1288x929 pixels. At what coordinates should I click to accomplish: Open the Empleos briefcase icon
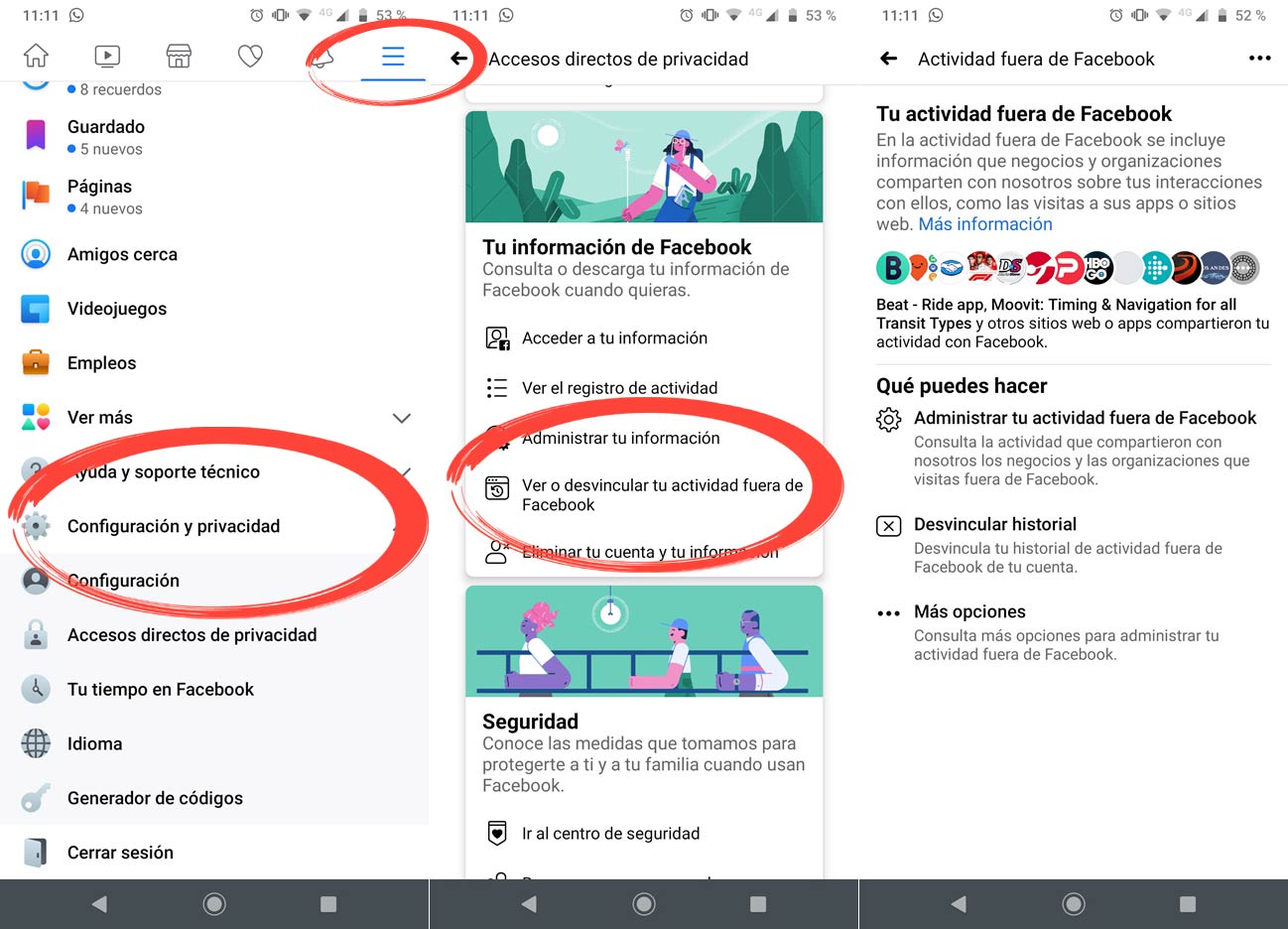pos(36,363)
